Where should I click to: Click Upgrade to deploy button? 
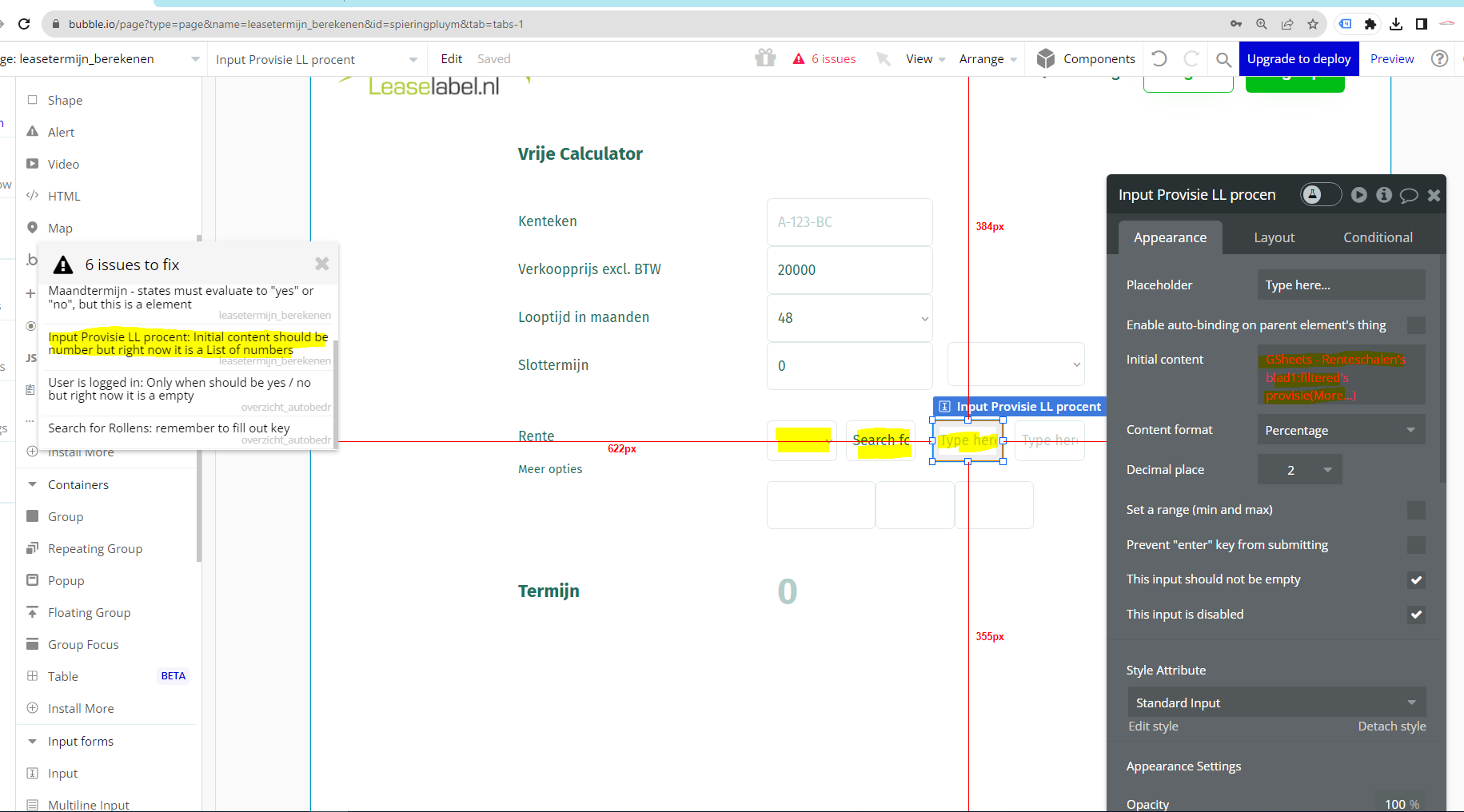[x=1298, y=59]
